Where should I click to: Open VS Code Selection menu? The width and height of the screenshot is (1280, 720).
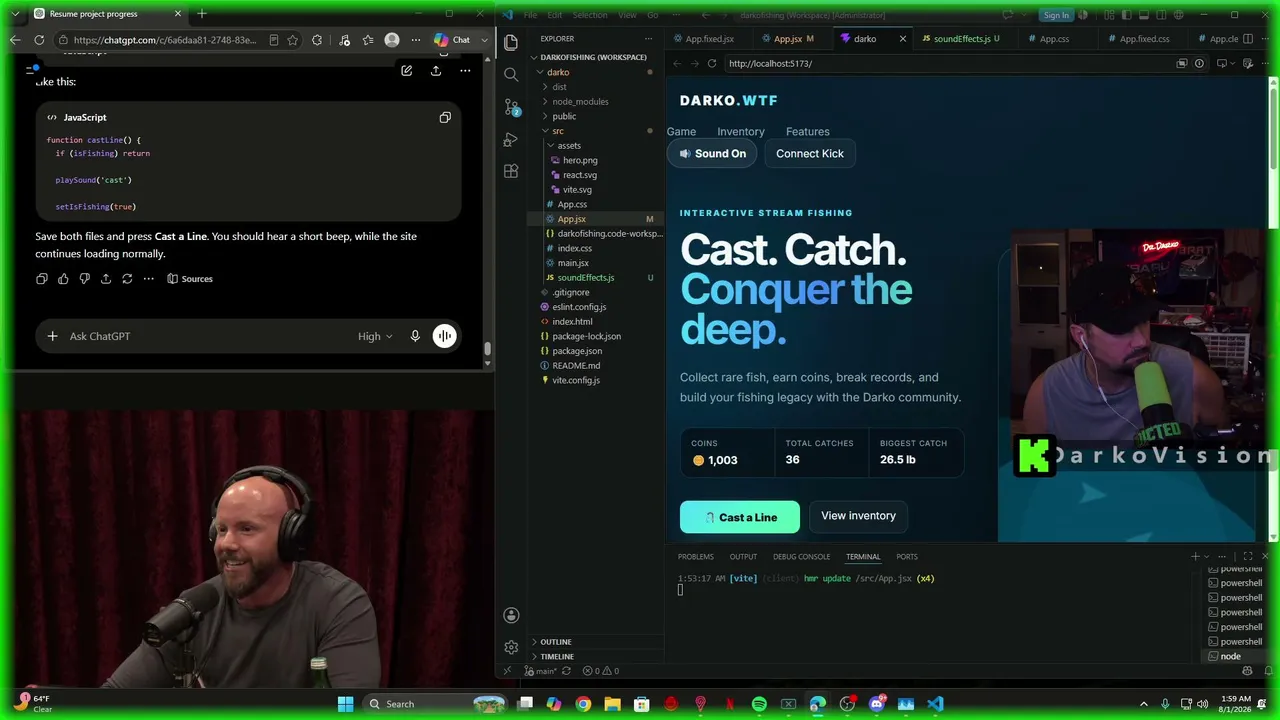[590, 15]
